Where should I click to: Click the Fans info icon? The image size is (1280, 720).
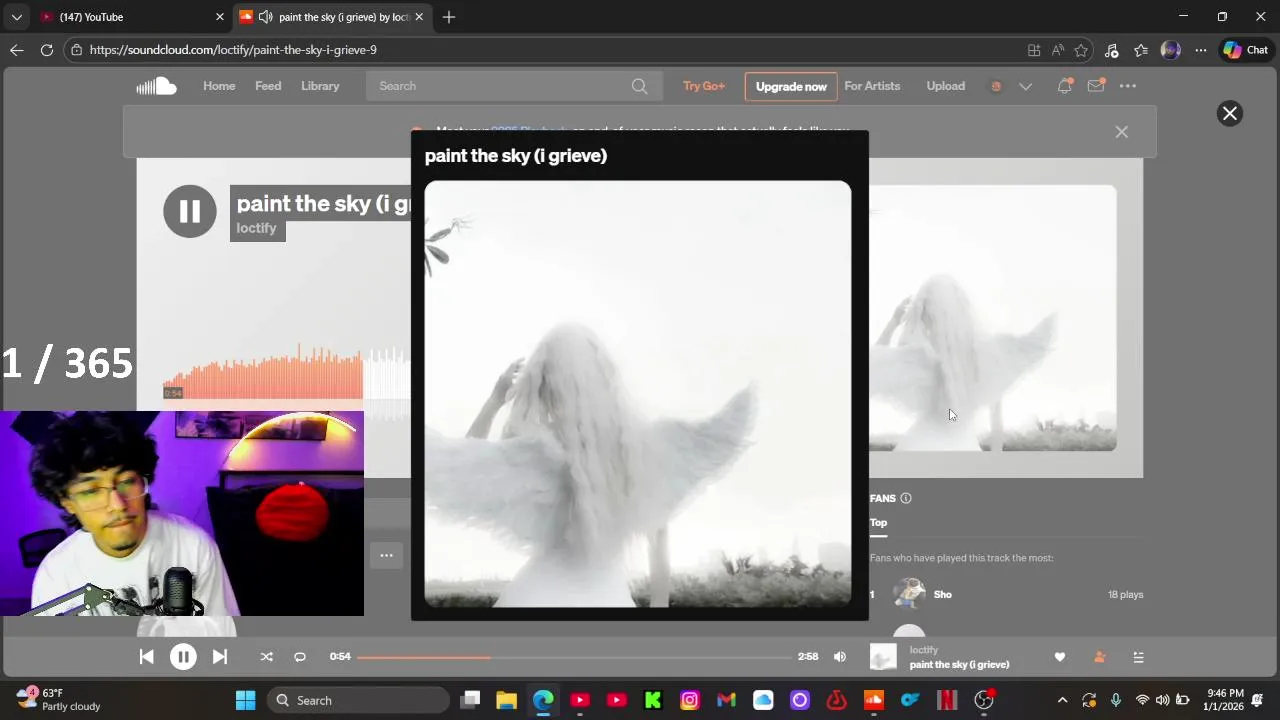(x=906, y=498)
